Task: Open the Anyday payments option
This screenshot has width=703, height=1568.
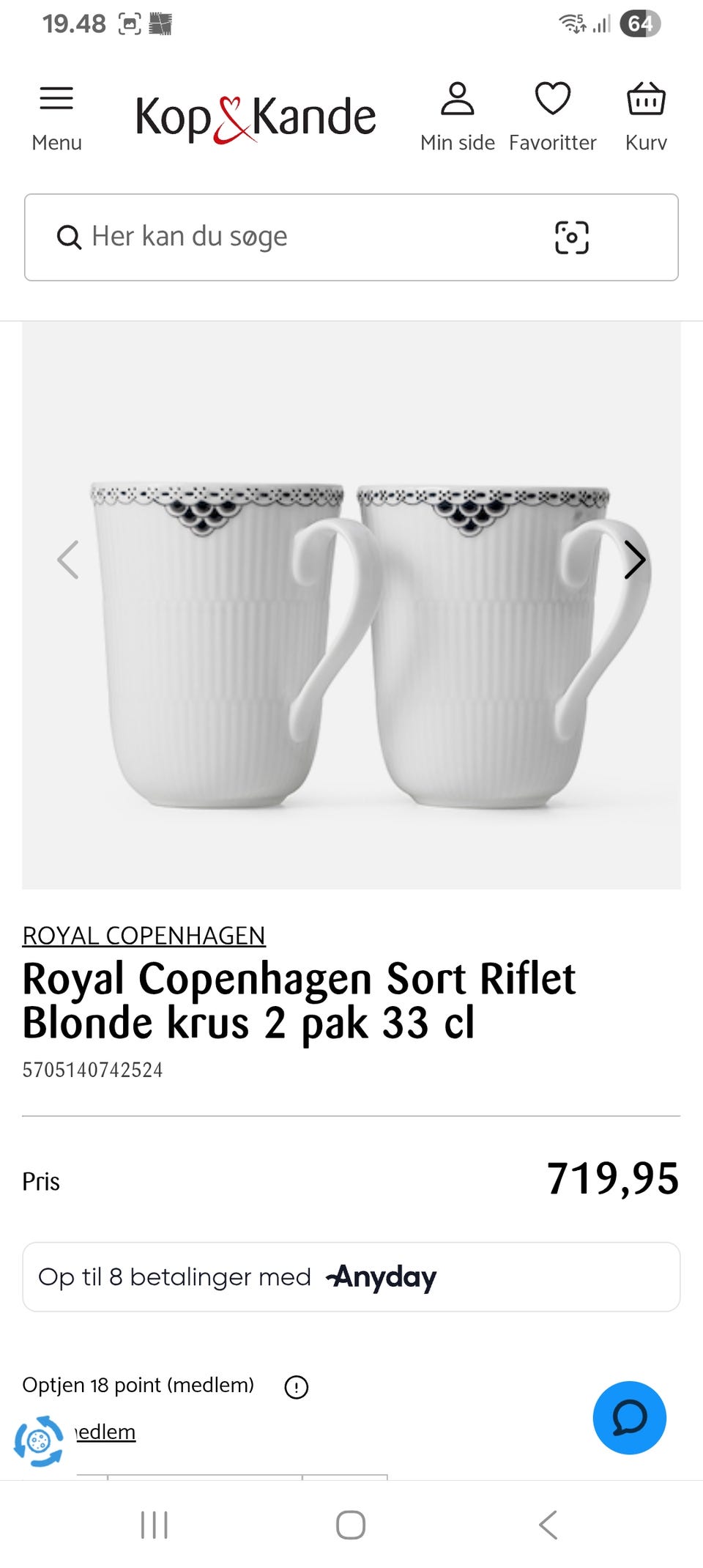Action: tap(351, 1276)
